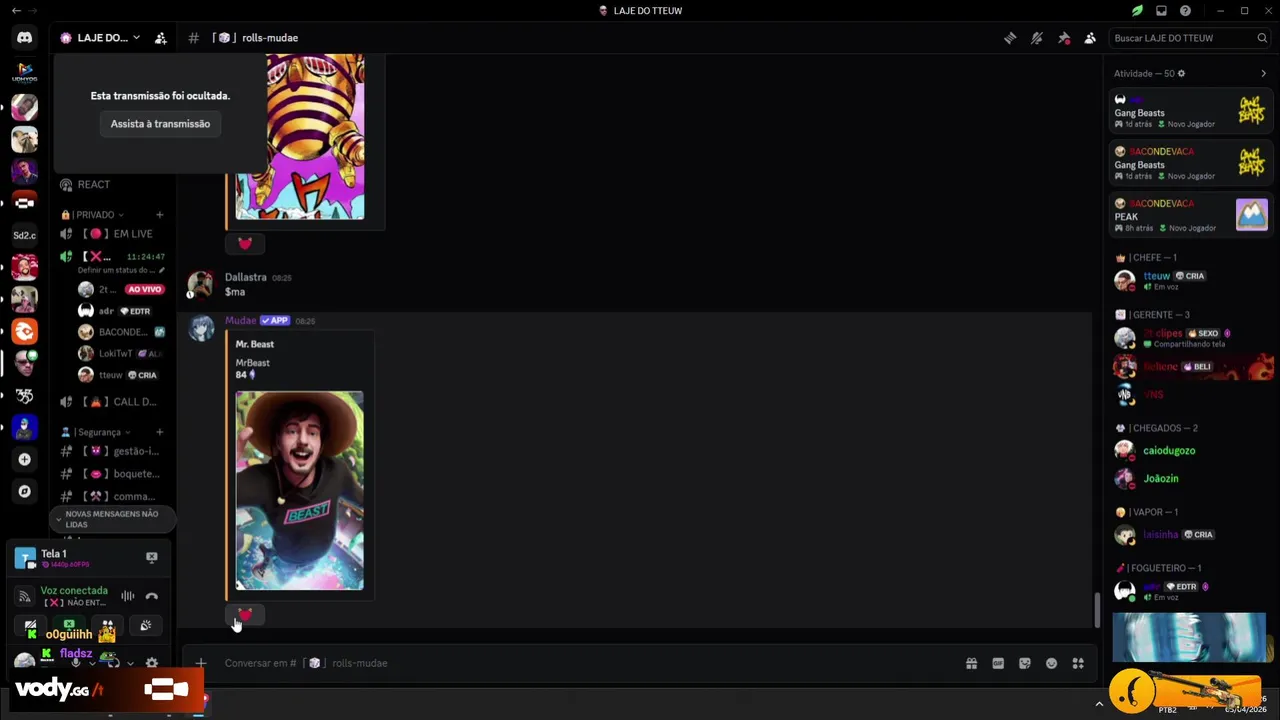The width and height of the screenshot is (1280, 720).
Task: Toggle camera on button in voice panel
Action: [31, 626]
